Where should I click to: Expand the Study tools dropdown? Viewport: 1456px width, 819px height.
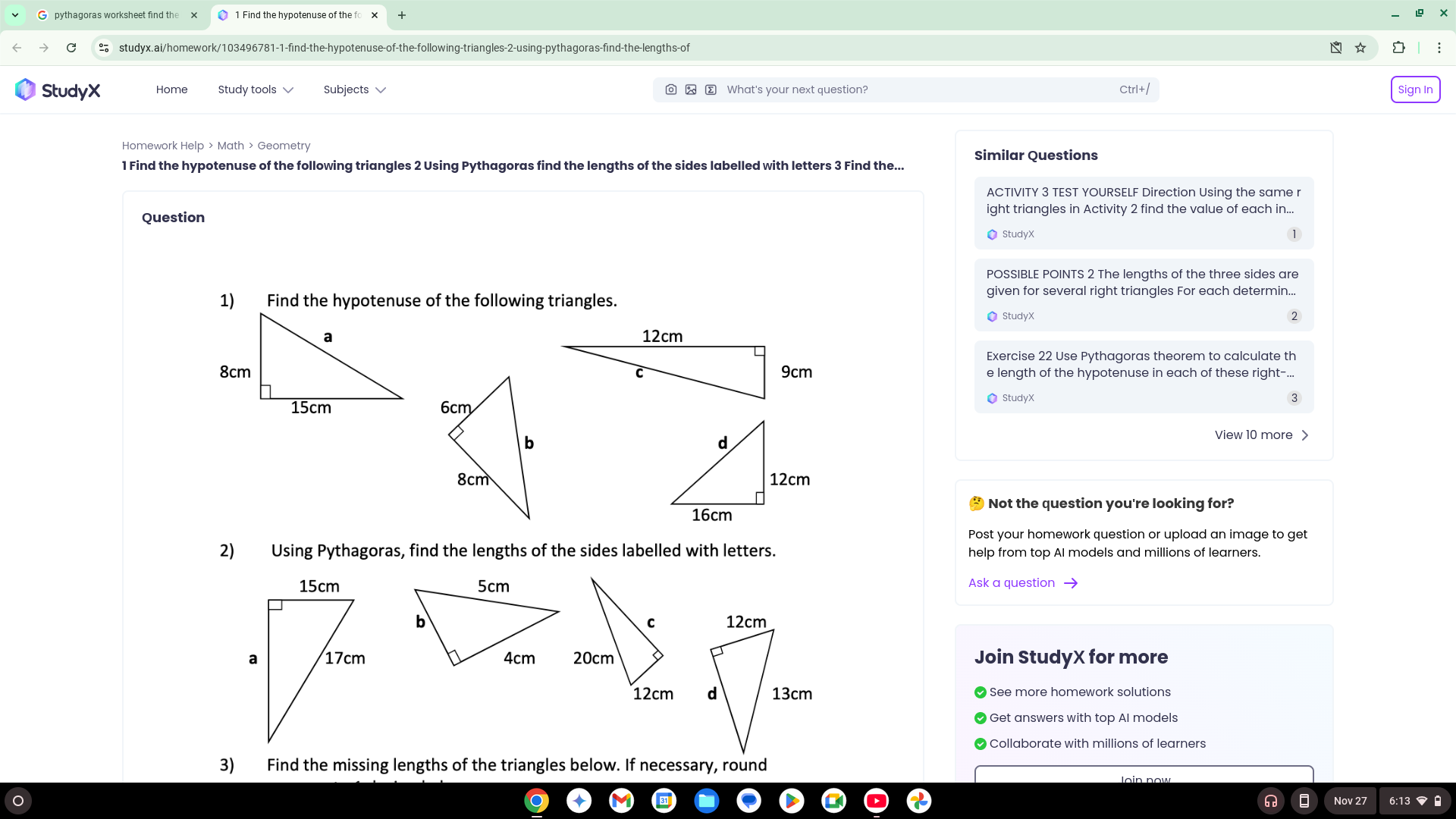point(256,89)
